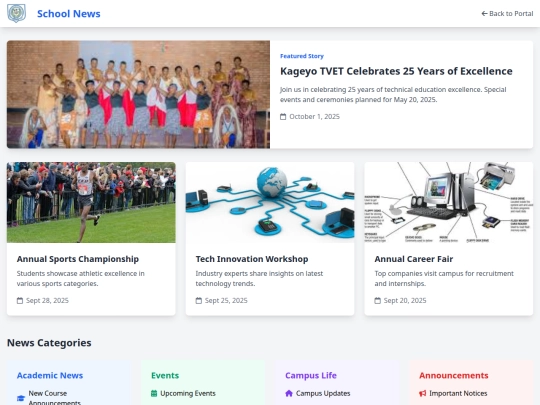Open New Course Announcements item
The image size is (540, 405).
pyautogui.click(x=54, y=398)
